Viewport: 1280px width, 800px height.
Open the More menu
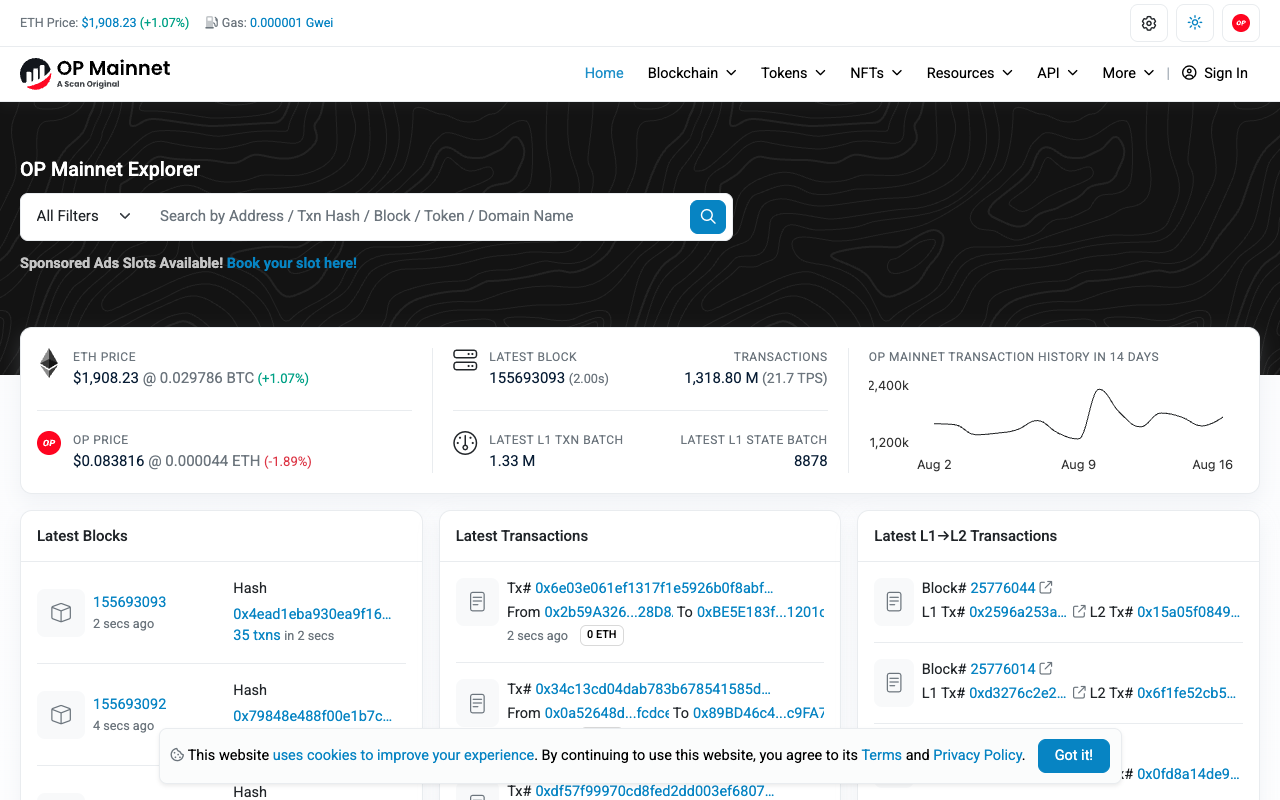(x=1128, y=73)
